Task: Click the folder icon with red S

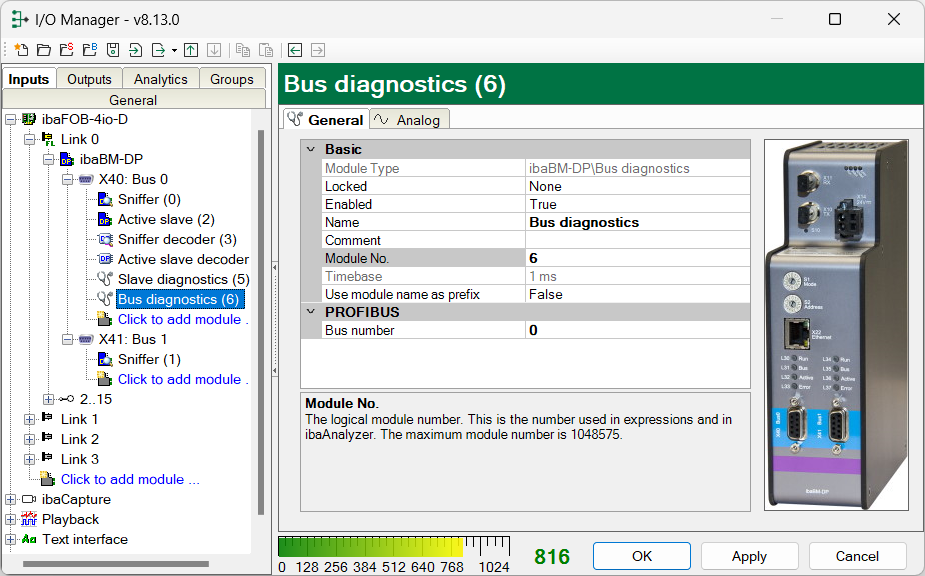Action: pos(67,50)
